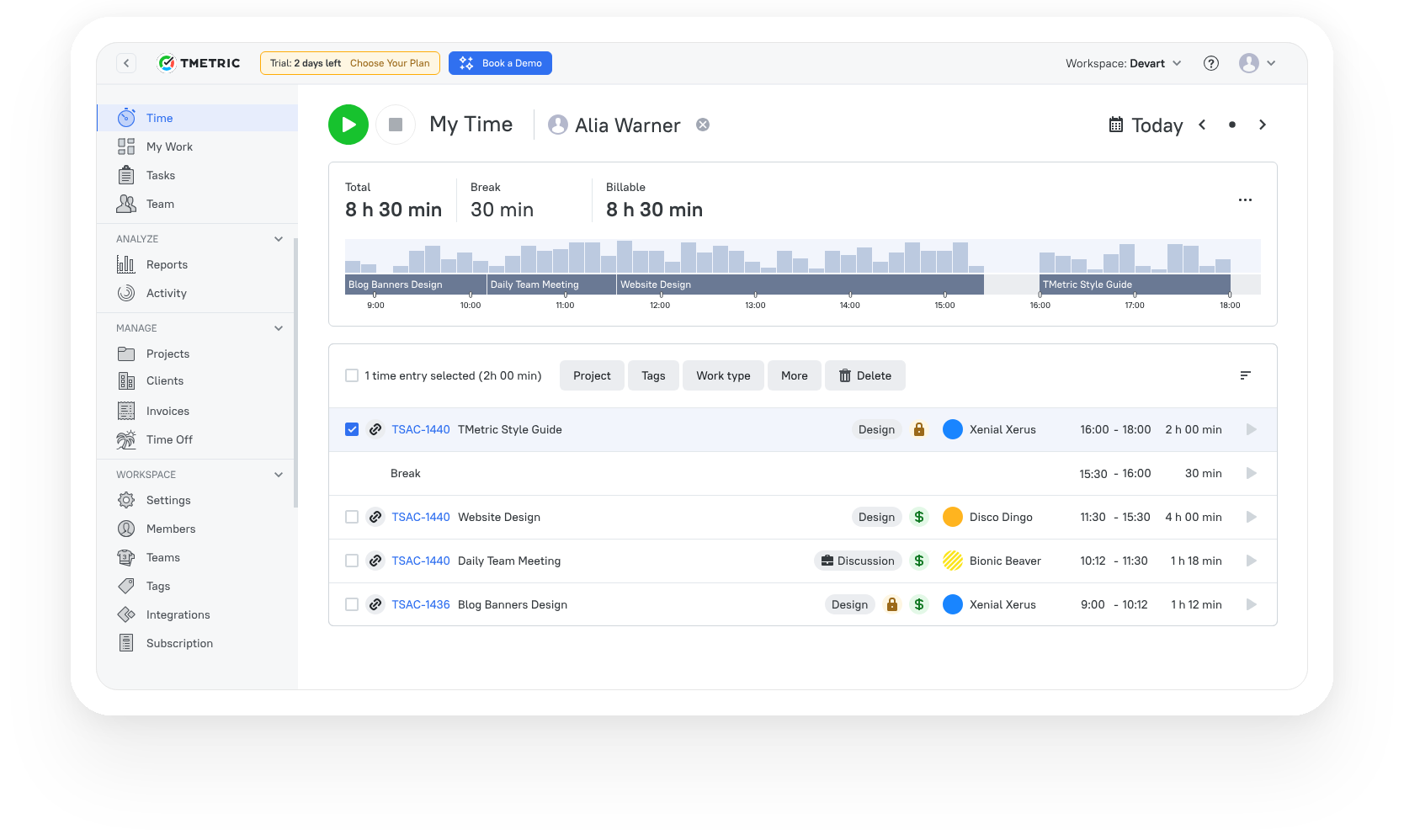1404x840 pixels.
Task: Click the Invoices icon
Action: [x=126, y=411]
